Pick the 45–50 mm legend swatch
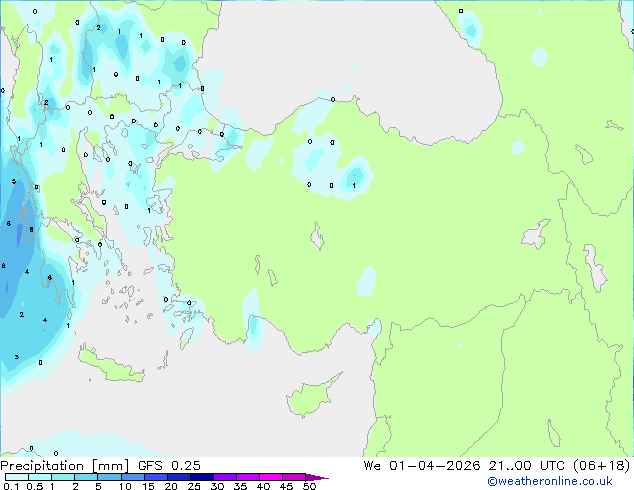 point(294,477)
